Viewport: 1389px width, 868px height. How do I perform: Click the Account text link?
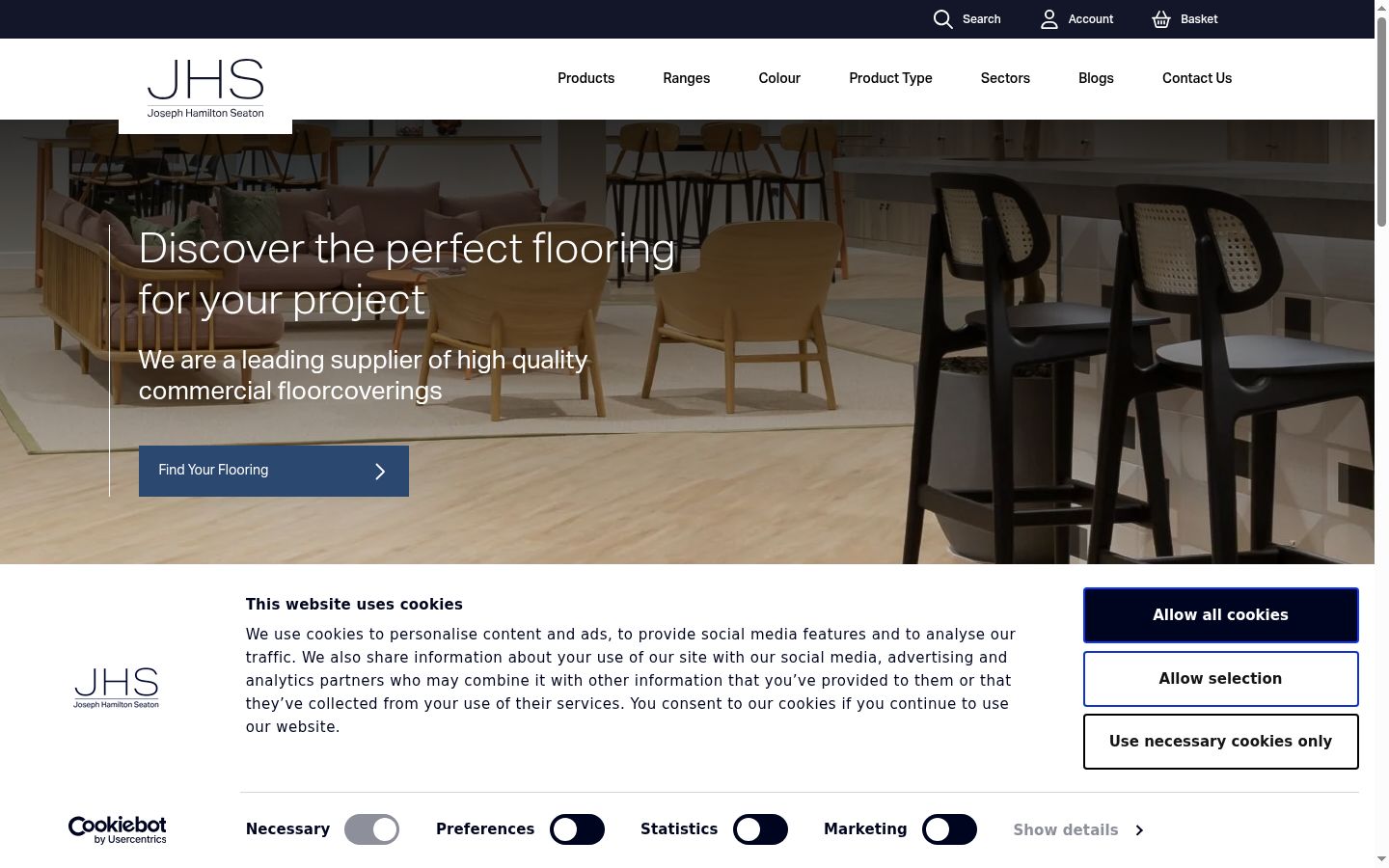click(1091, 19)
